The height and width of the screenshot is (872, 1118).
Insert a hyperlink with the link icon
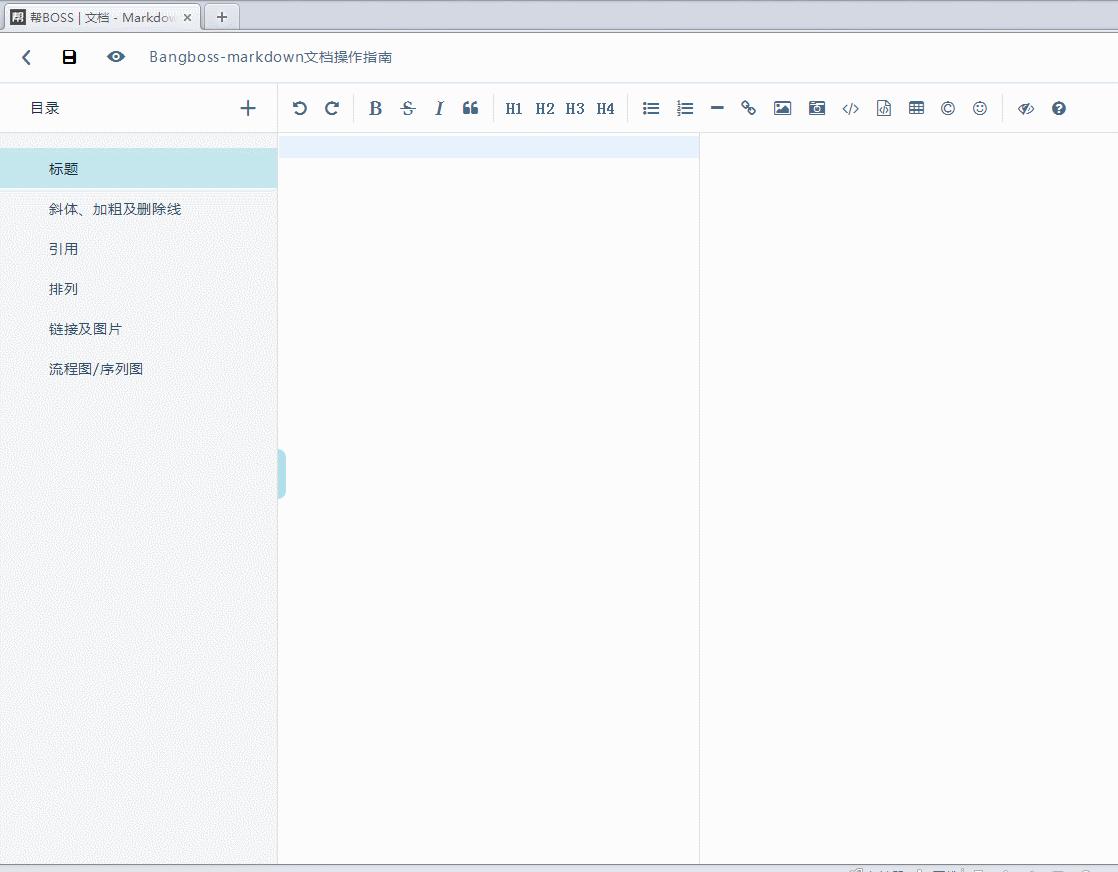click(748, 108)
